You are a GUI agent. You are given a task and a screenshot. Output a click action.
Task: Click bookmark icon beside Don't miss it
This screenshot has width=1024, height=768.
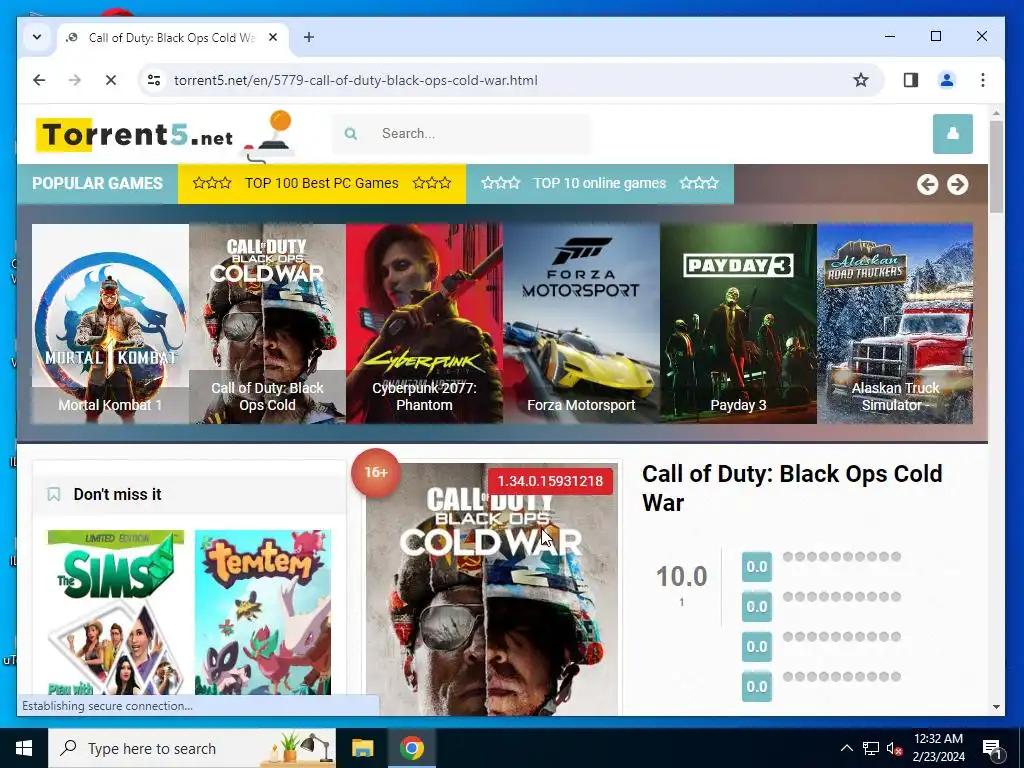click(54, 494)
